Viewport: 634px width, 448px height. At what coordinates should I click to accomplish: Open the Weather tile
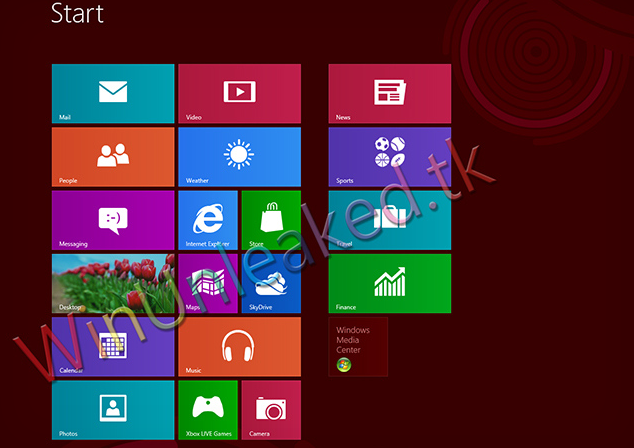239,157
